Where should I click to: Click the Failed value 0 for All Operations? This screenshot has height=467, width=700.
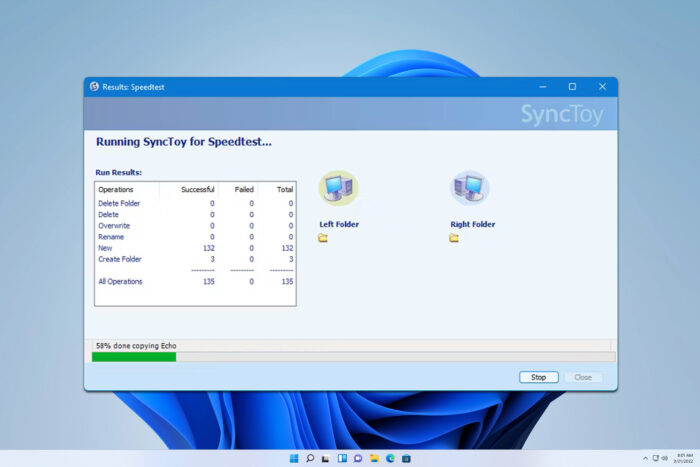coord(251,282)
